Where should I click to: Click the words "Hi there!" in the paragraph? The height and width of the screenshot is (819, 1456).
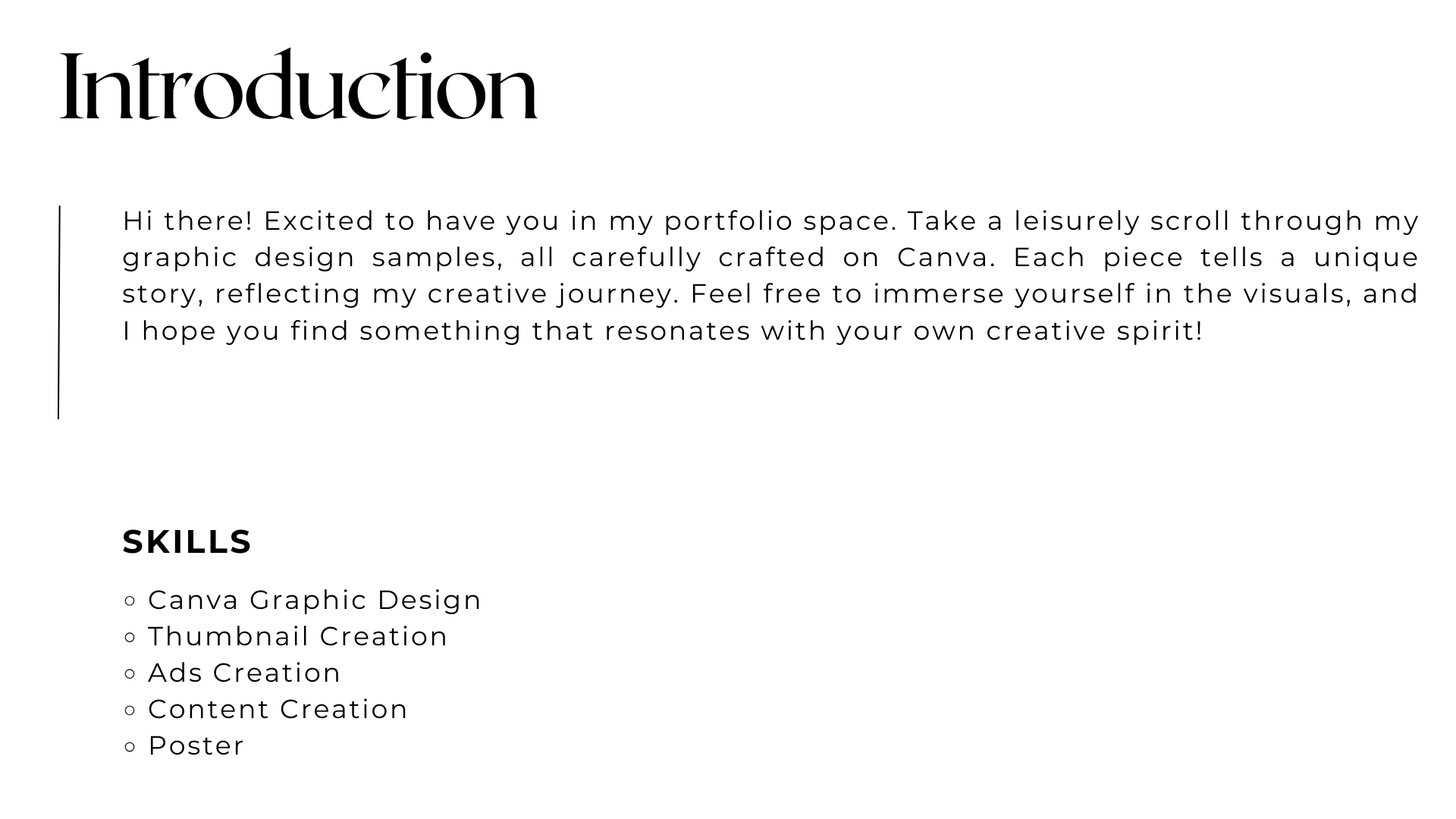(x=187, y=221)
